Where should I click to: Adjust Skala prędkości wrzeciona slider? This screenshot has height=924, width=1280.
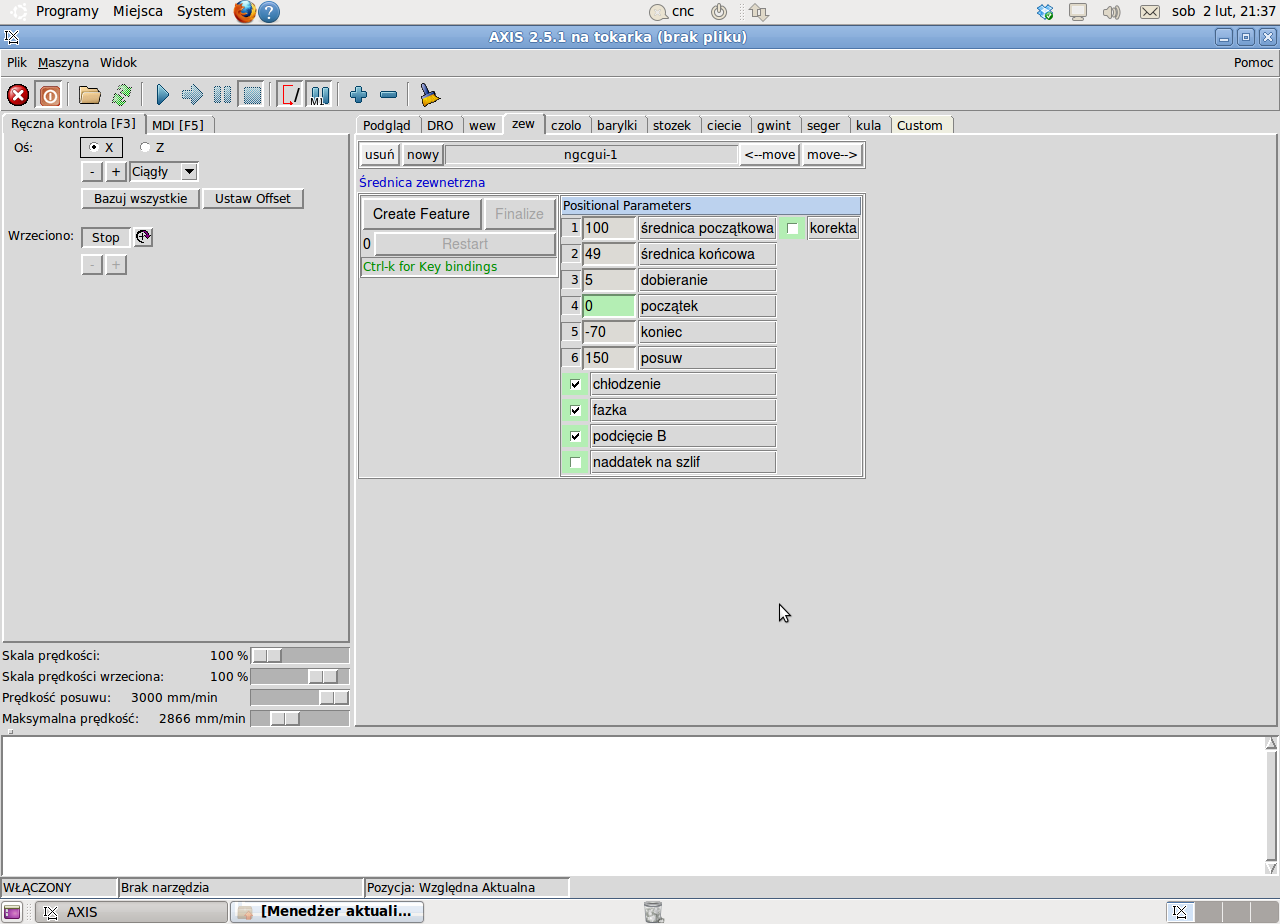pyautogui.click(x=300, y=677)
